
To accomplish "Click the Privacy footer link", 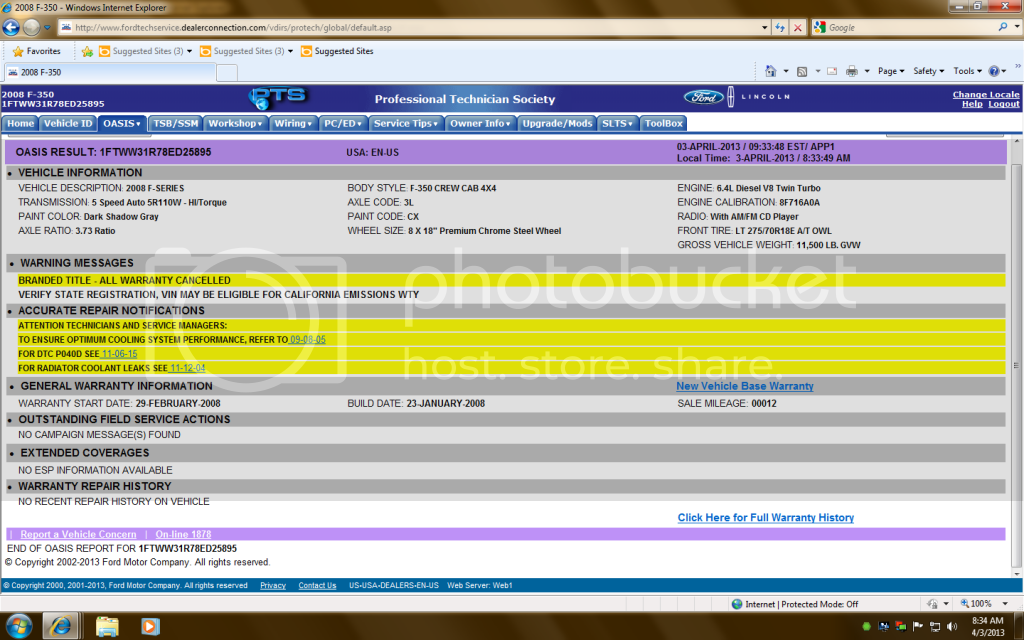I will pyautogui.click(x=273, y=586).
